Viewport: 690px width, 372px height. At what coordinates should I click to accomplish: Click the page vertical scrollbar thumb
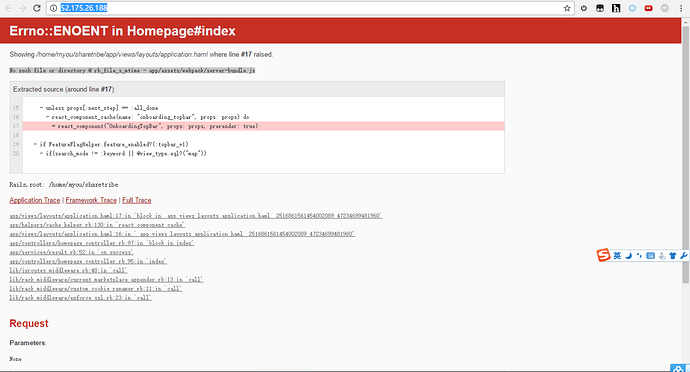[686, 154]
